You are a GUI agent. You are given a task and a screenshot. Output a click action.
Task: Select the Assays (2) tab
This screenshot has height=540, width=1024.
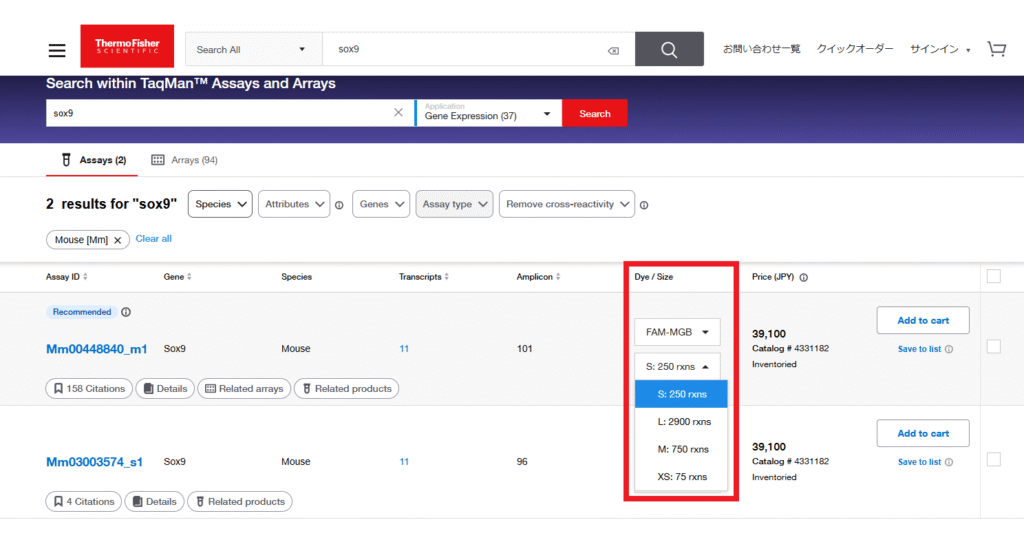tap(93, 160)
